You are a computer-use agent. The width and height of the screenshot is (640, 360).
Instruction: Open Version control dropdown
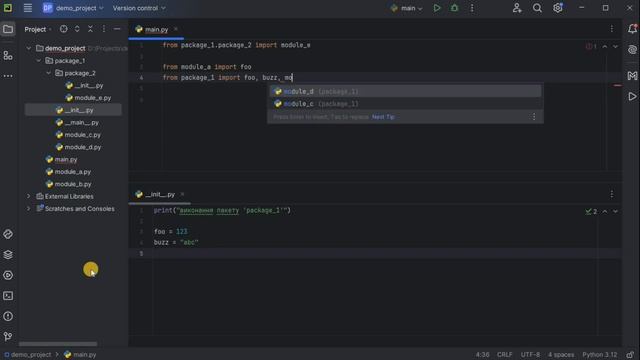pos(139,8)
